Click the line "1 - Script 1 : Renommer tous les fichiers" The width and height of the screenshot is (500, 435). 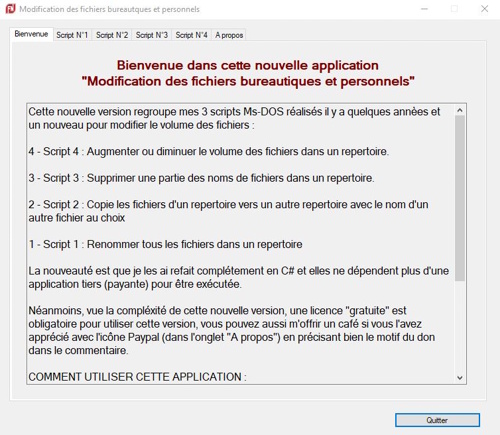click(165, 244)
